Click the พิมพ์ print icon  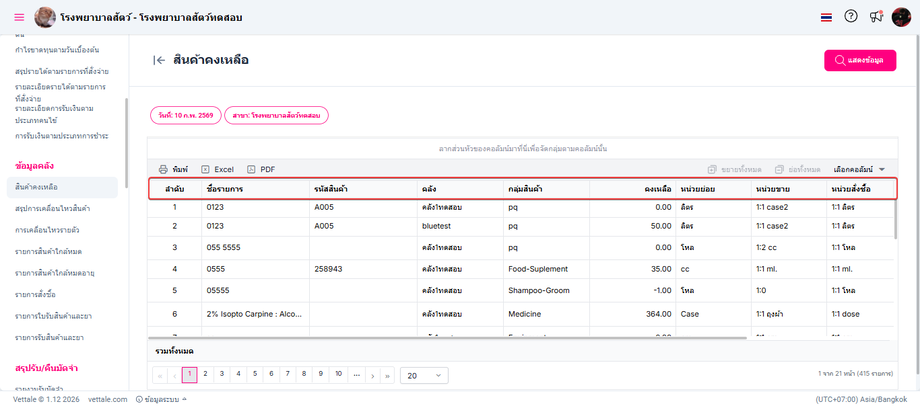pyautogui.click(x=164, y=170)
